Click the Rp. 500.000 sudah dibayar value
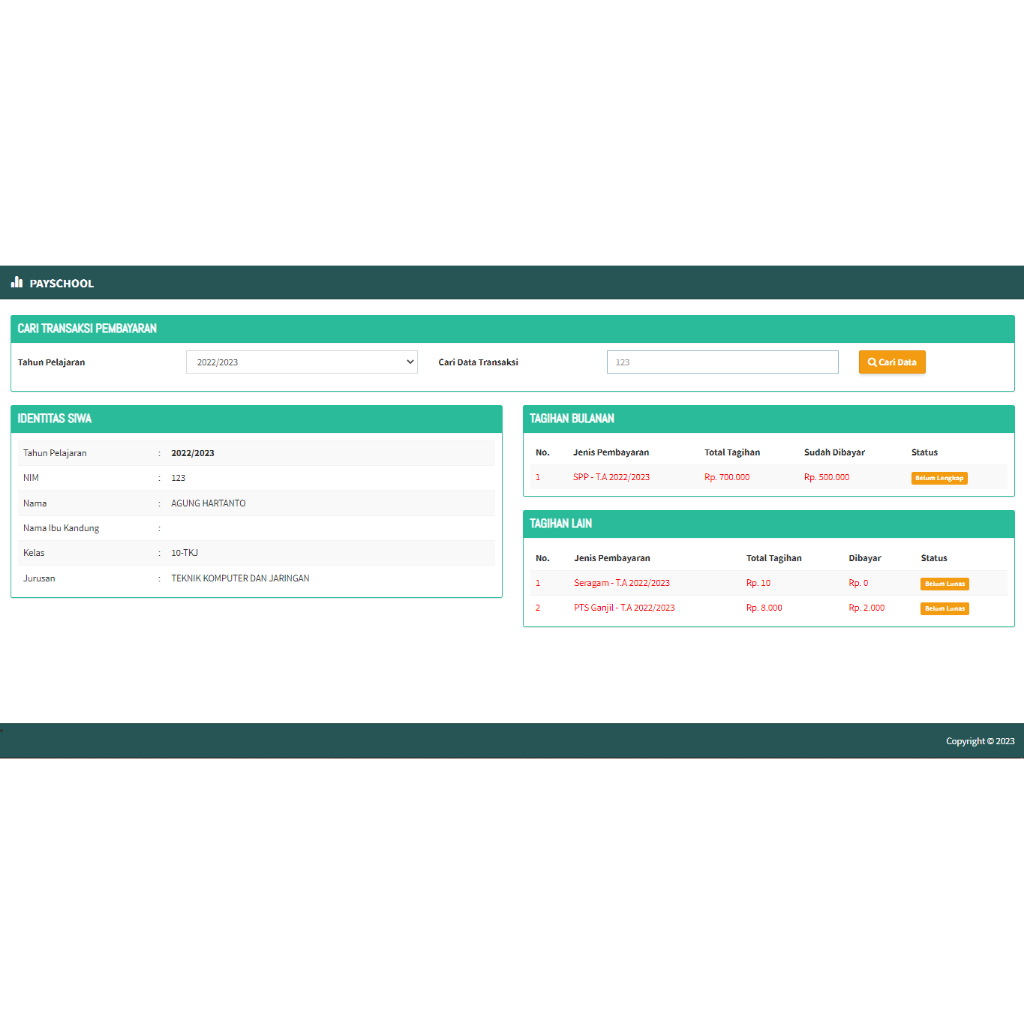This screenshot has width=1024, height=1024. click(x=827, y=477)
